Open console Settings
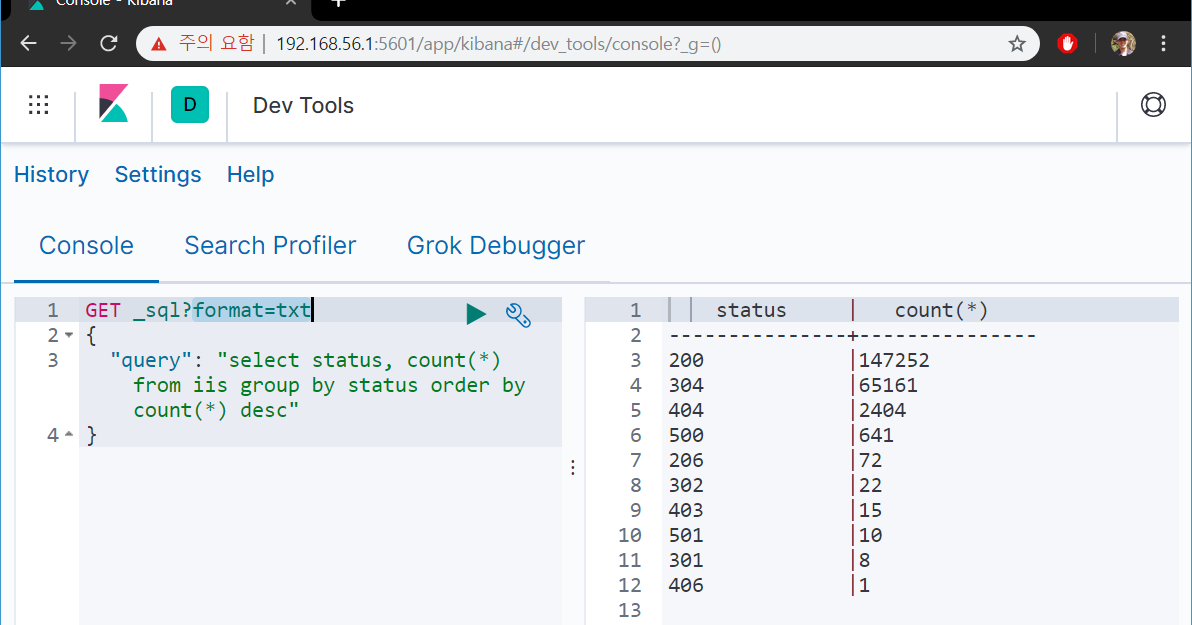 click(x=157, y=174)
